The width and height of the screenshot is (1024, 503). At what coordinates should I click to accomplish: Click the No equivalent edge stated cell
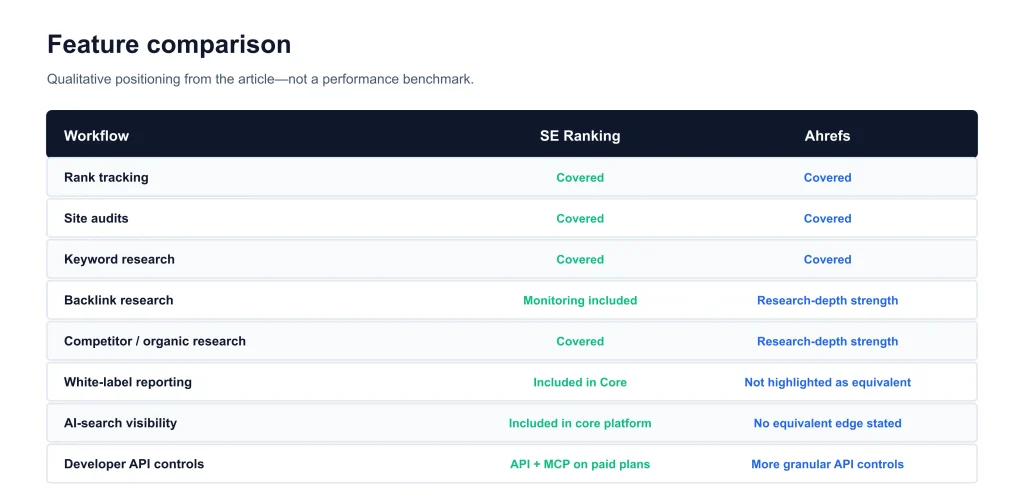(827, 423)
